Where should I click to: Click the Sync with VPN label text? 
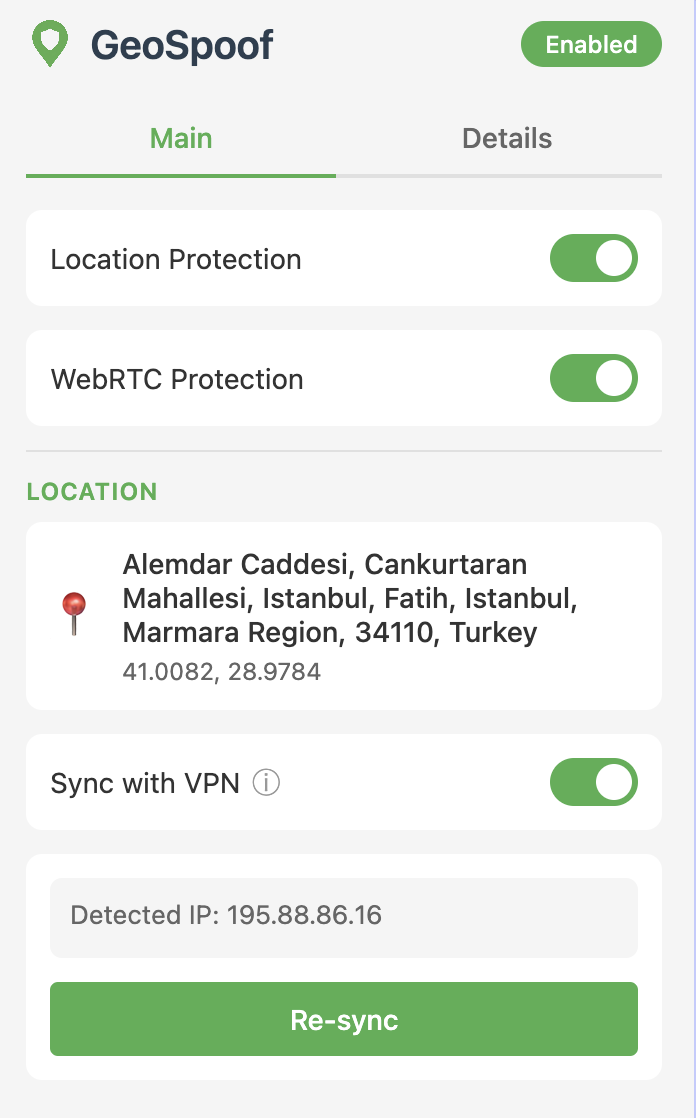pos(145,783)
